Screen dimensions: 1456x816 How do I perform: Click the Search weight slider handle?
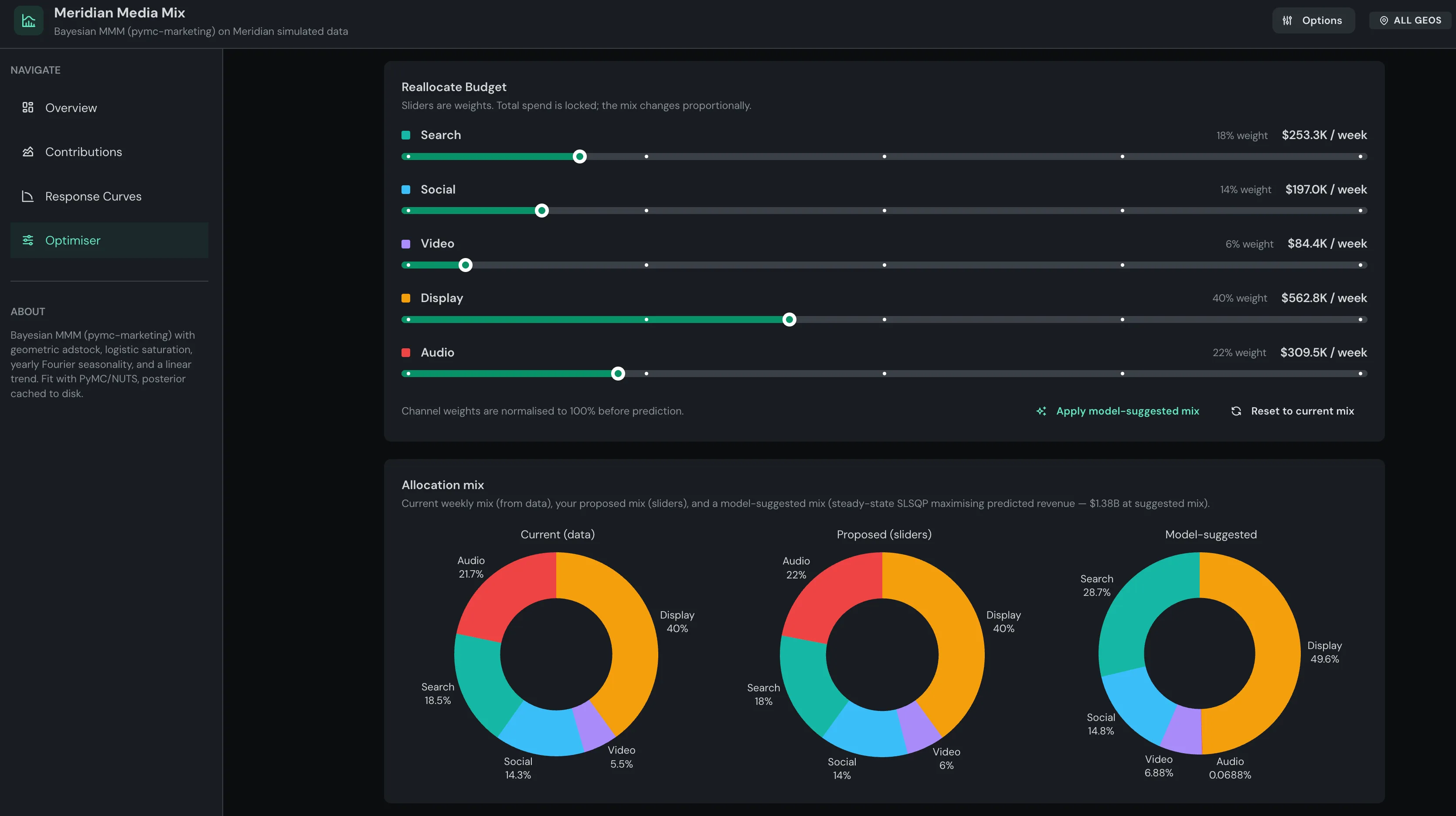pyautogui.click(x=579, y=156)
